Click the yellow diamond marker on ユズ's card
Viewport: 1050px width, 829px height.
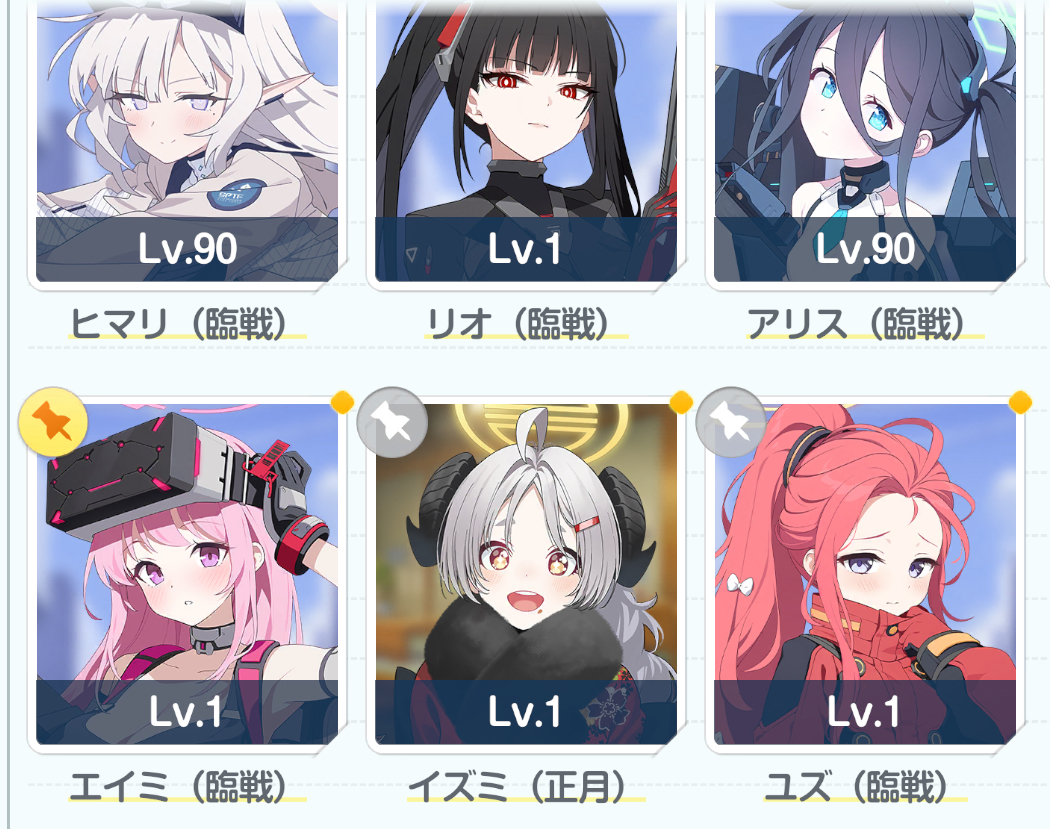point(1020,402)
